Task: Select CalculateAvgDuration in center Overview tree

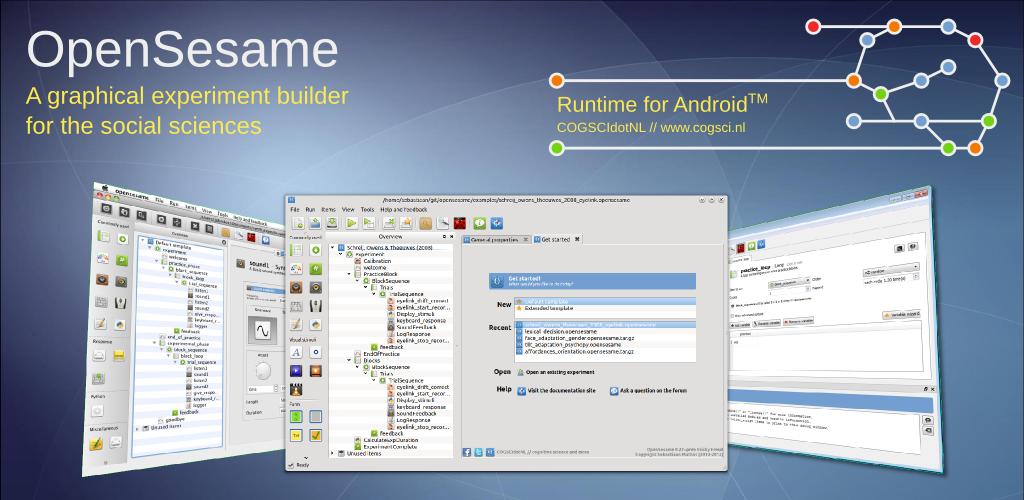Action: tap(391, 440)
